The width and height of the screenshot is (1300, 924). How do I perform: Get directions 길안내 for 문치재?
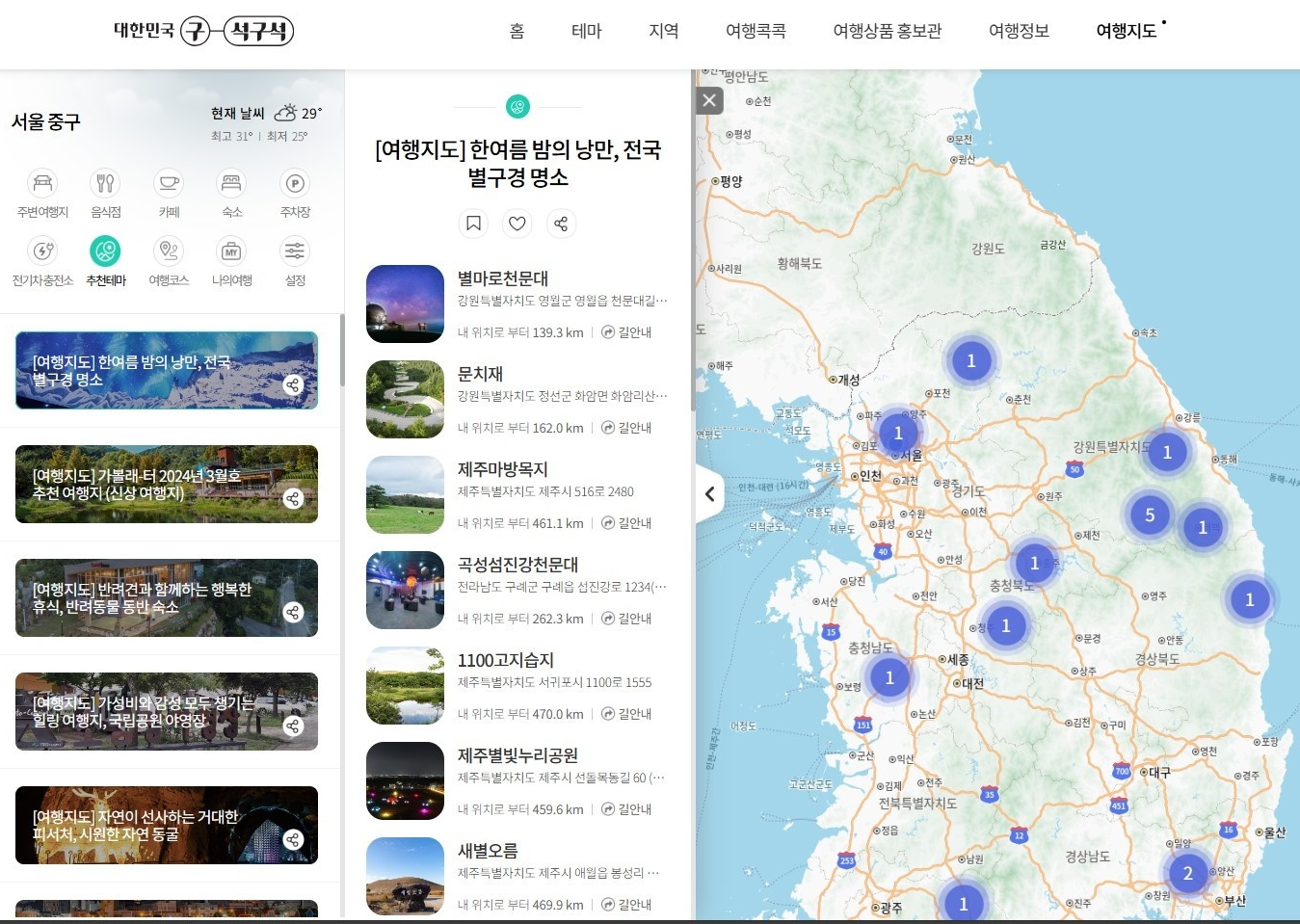(x=626, y=428)
